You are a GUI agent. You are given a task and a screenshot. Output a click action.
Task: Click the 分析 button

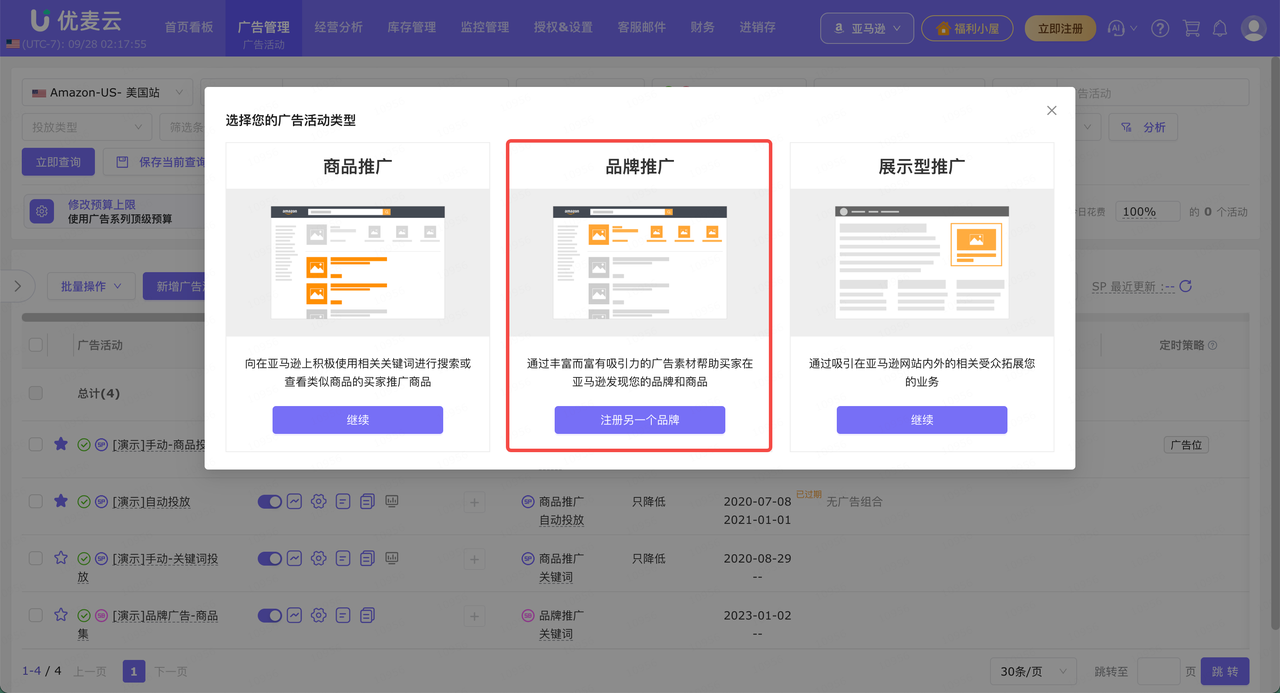click(x=1143, y=127)
